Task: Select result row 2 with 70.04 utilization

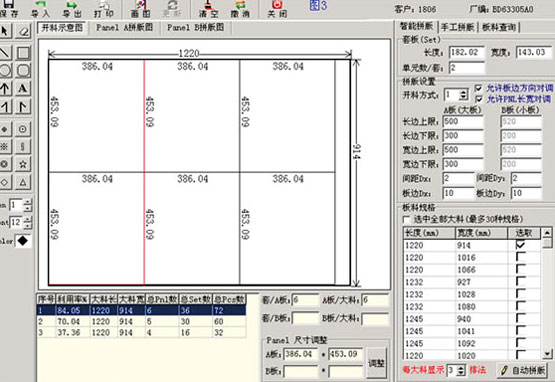Action: 141,321
